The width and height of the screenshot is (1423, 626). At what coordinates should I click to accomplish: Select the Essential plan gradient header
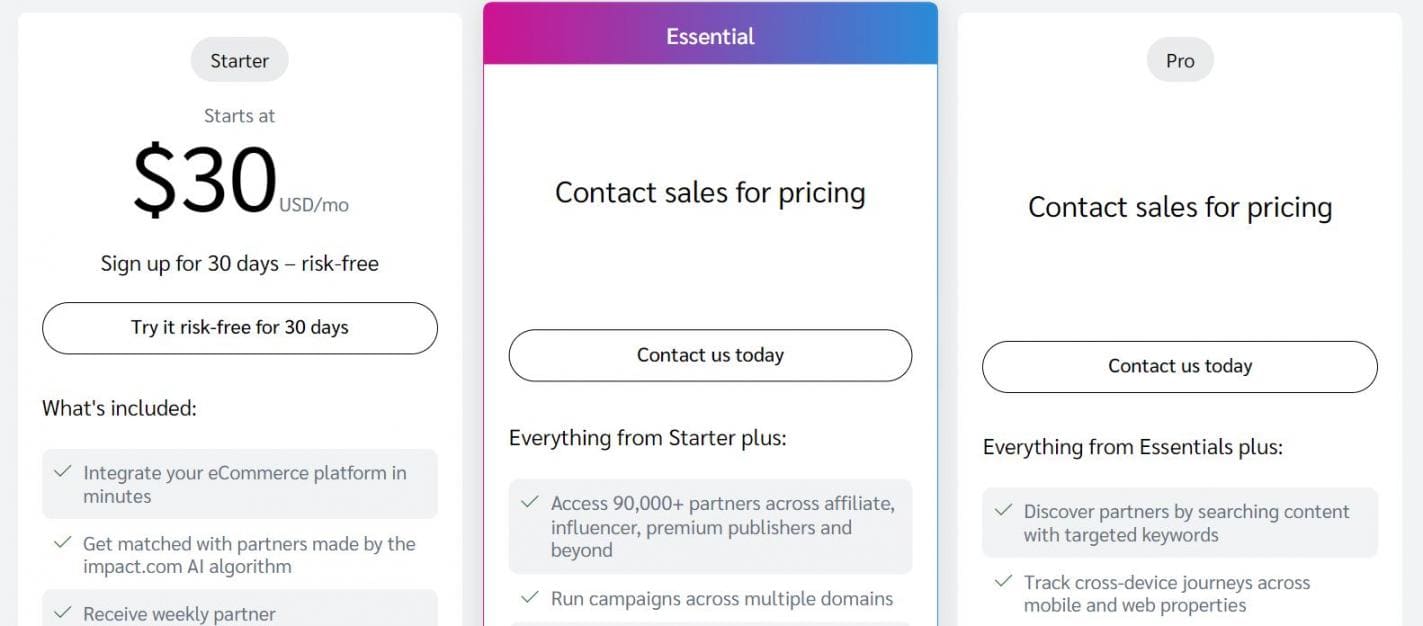710,36
